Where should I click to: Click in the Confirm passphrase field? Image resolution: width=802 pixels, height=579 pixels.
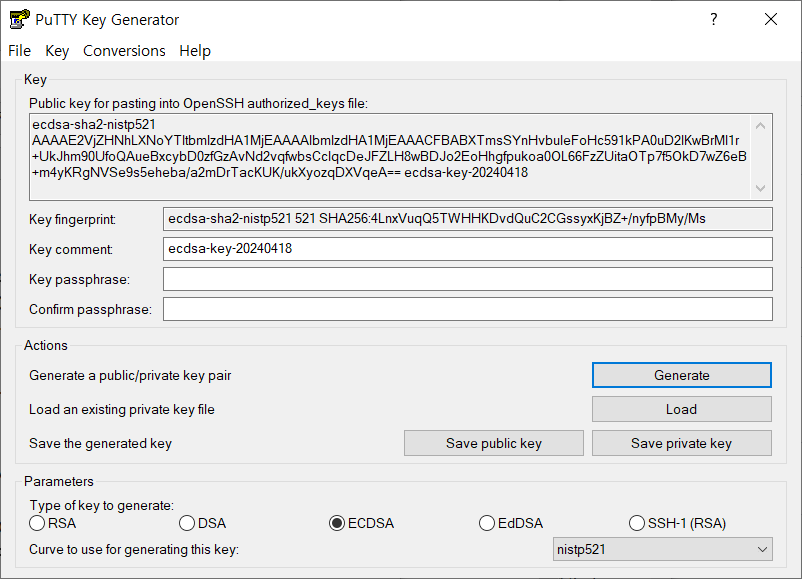coord(467,309)
